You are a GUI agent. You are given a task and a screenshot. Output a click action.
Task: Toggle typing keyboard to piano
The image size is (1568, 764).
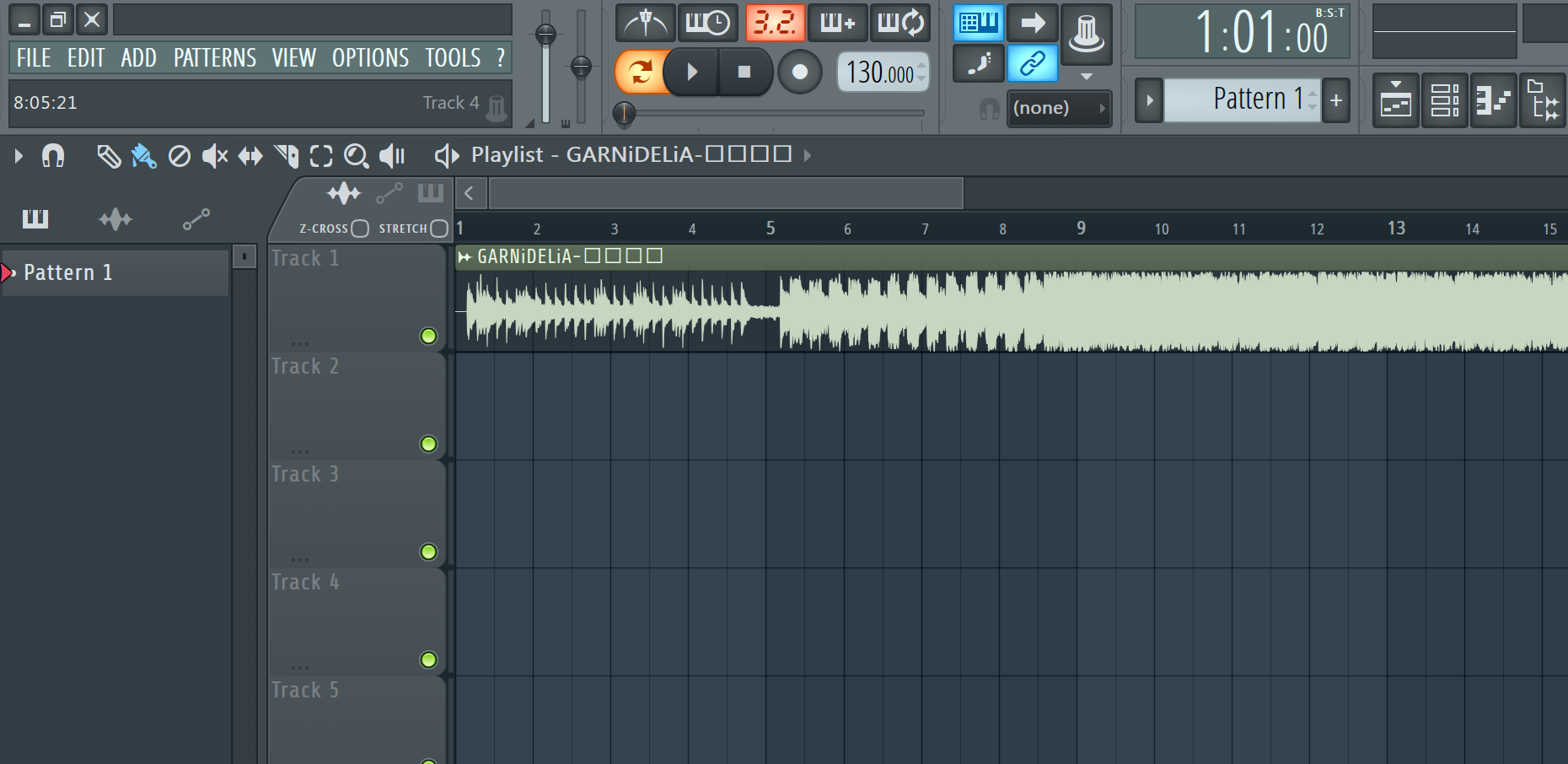click(x=978, y=23)
